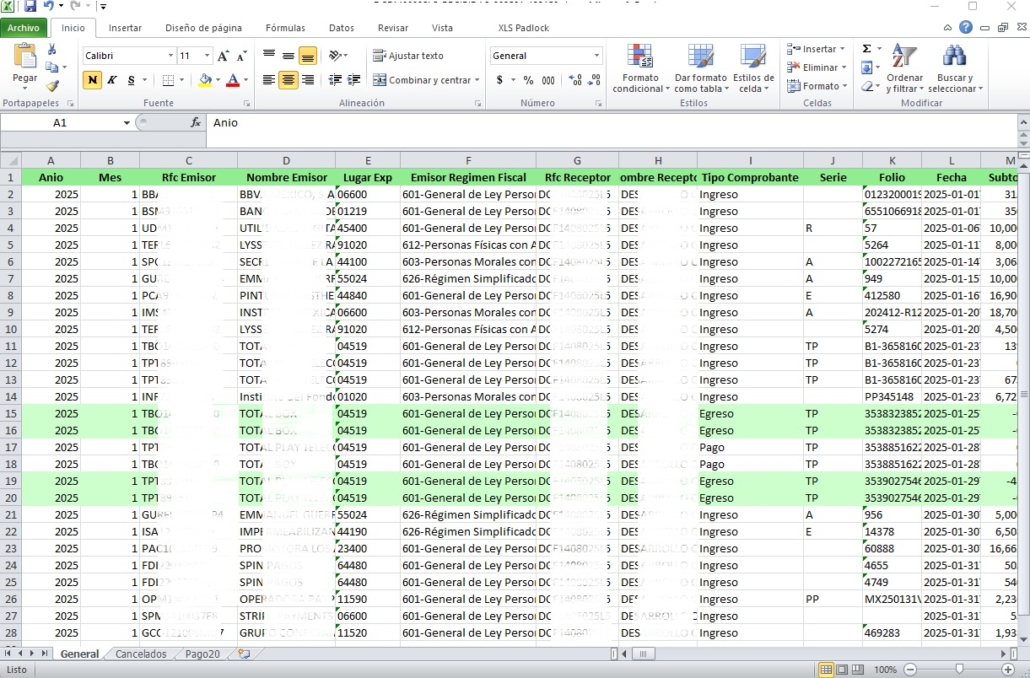Click the font color A icon
The height and width of the screenshot is (678, 1030).
(233, 80)
